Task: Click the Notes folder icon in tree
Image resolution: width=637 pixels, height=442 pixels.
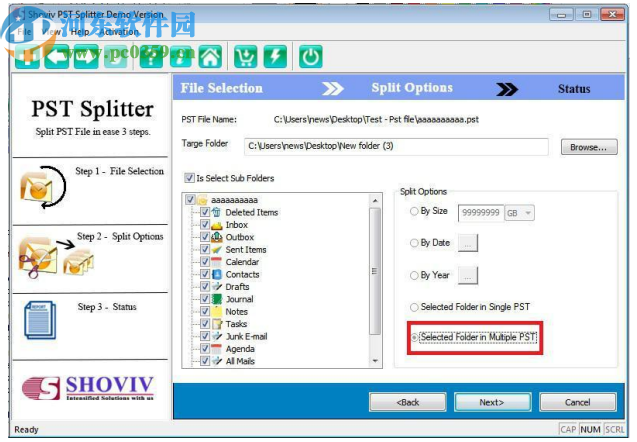Action: [x=217, y=312]
